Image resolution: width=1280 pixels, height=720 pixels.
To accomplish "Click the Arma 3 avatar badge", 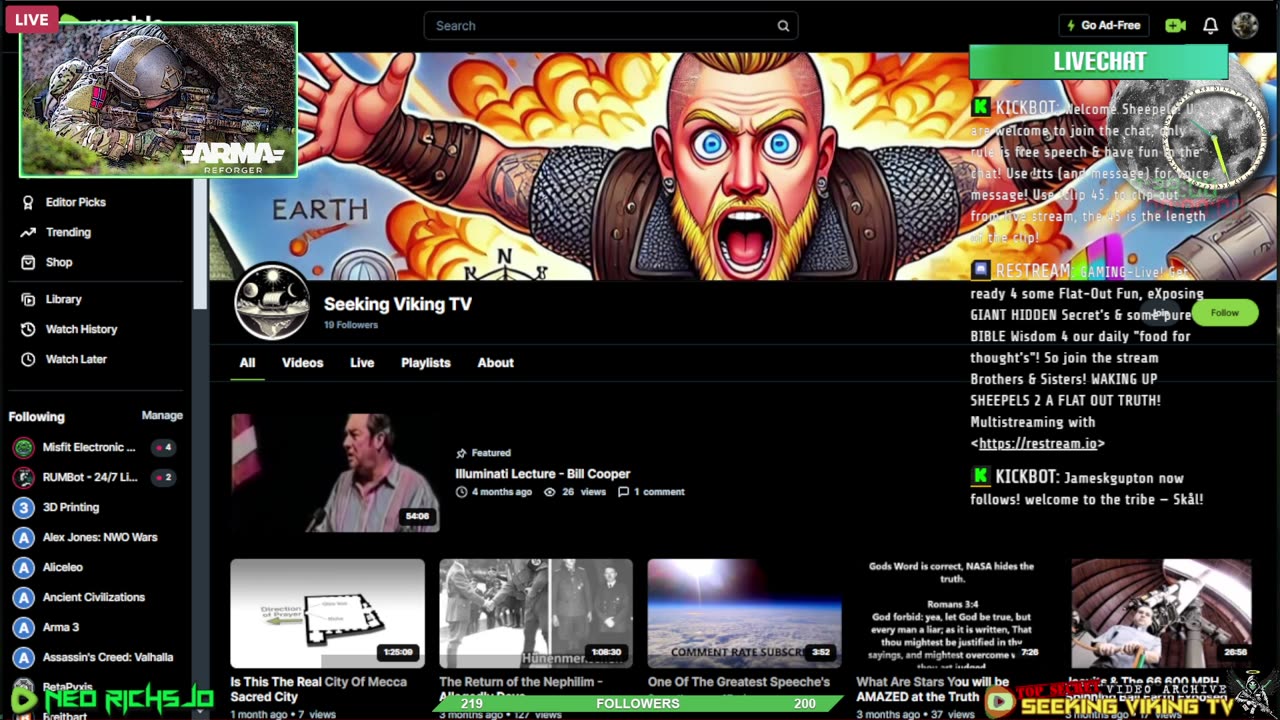I will point(23,627).
